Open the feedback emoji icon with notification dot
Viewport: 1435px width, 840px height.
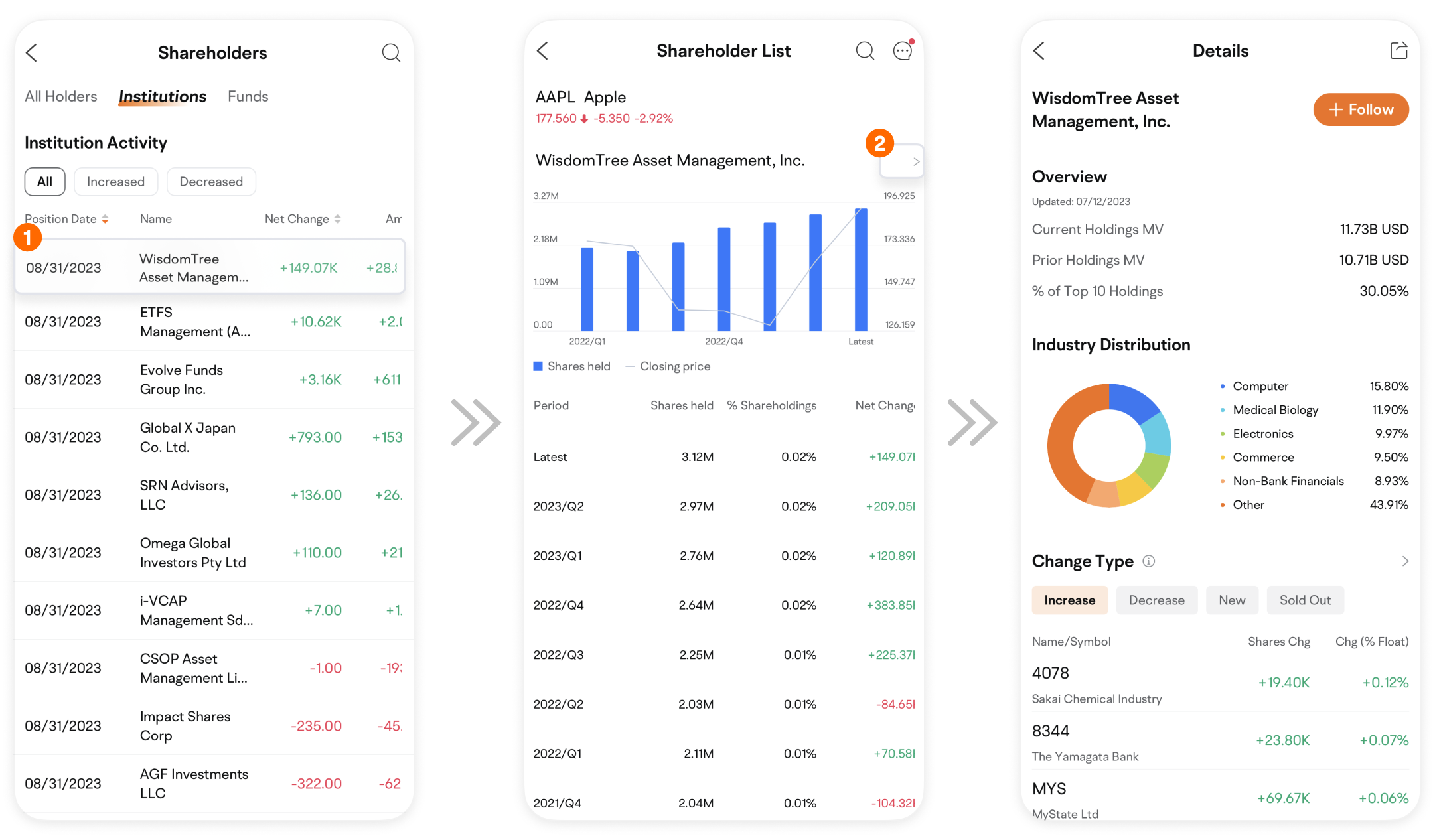pyautogui.click(x=902, y=50)
